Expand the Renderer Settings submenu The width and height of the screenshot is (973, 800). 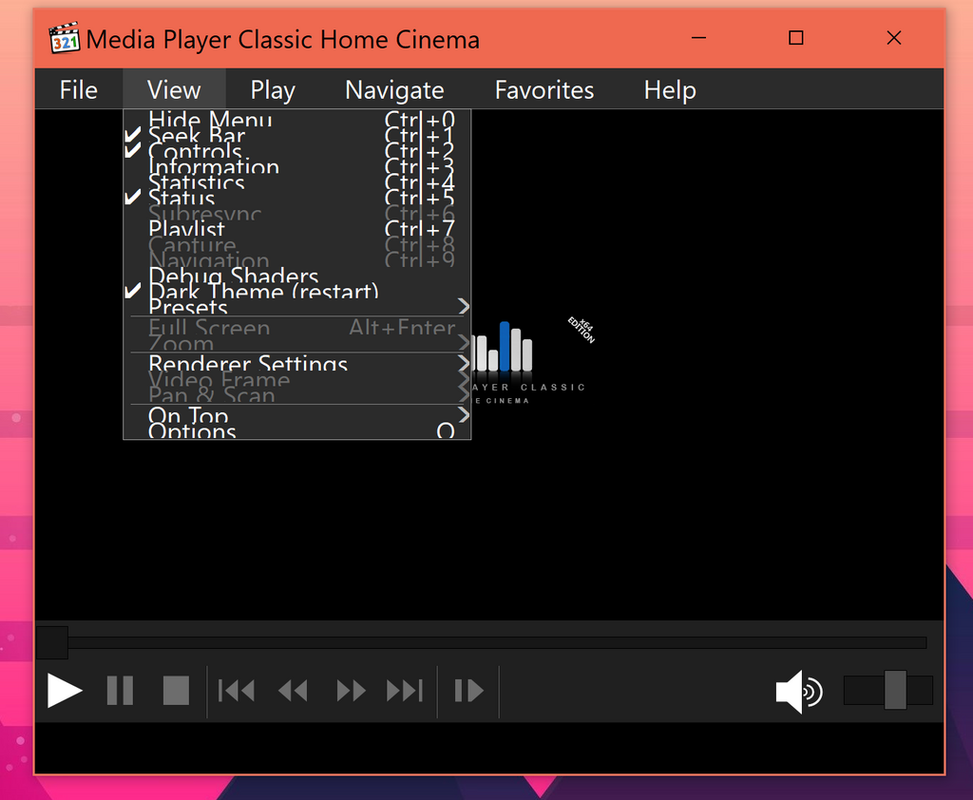click(x=297, y=362)
